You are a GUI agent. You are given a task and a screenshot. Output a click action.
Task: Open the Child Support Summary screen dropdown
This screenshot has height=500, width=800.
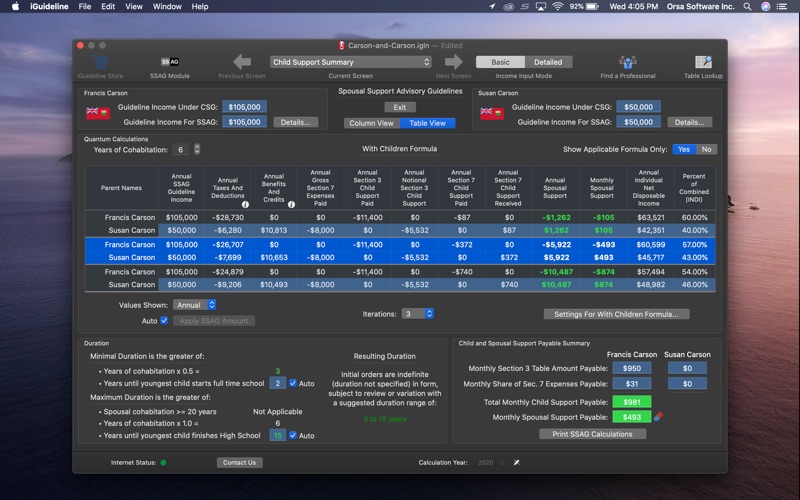click(351, 62)
